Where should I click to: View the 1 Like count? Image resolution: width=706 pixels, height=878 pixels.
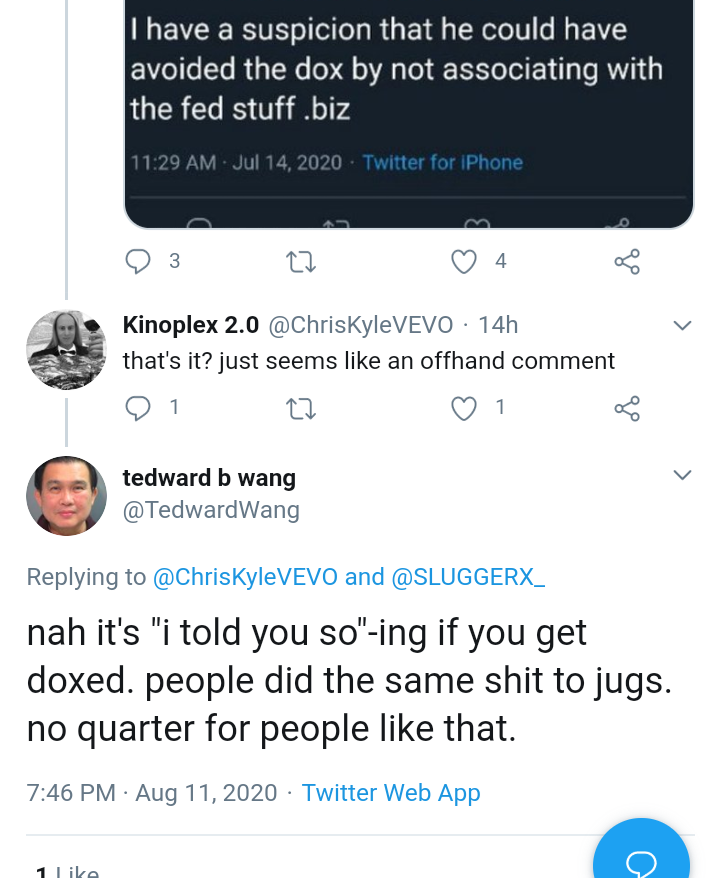[66, 872]
